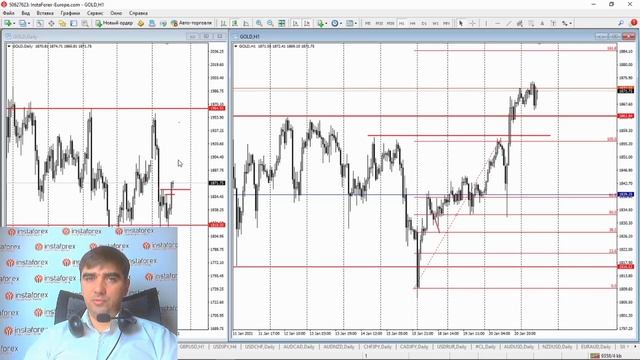Open MetaEditor diamond icon

pyautogui.click(x=141, y=23)
